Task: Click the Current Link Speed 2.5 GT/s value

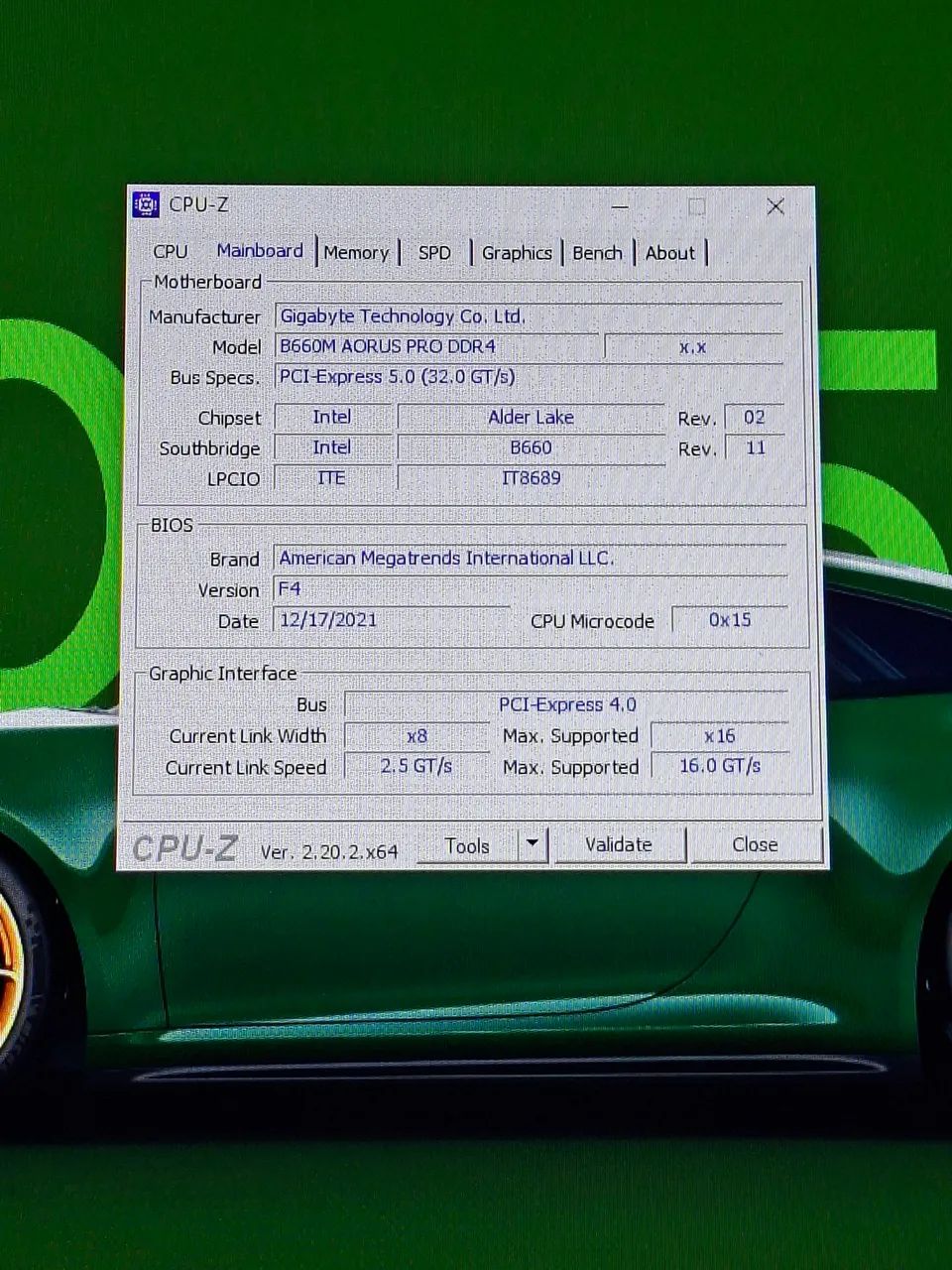Action: click(x=416, y=767)
